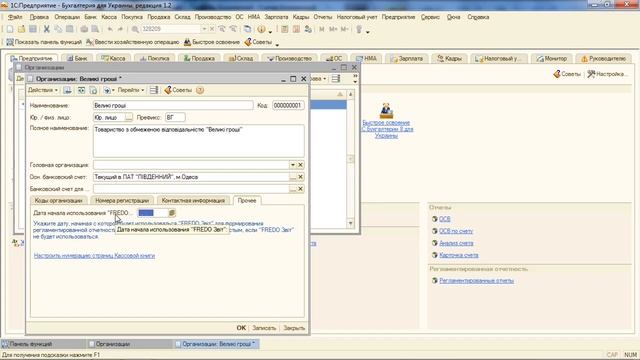Open Настроить нумерацию страниц Кассовой книги link
This screenshot has height=360, width=640.
click(x=94, y=256)
